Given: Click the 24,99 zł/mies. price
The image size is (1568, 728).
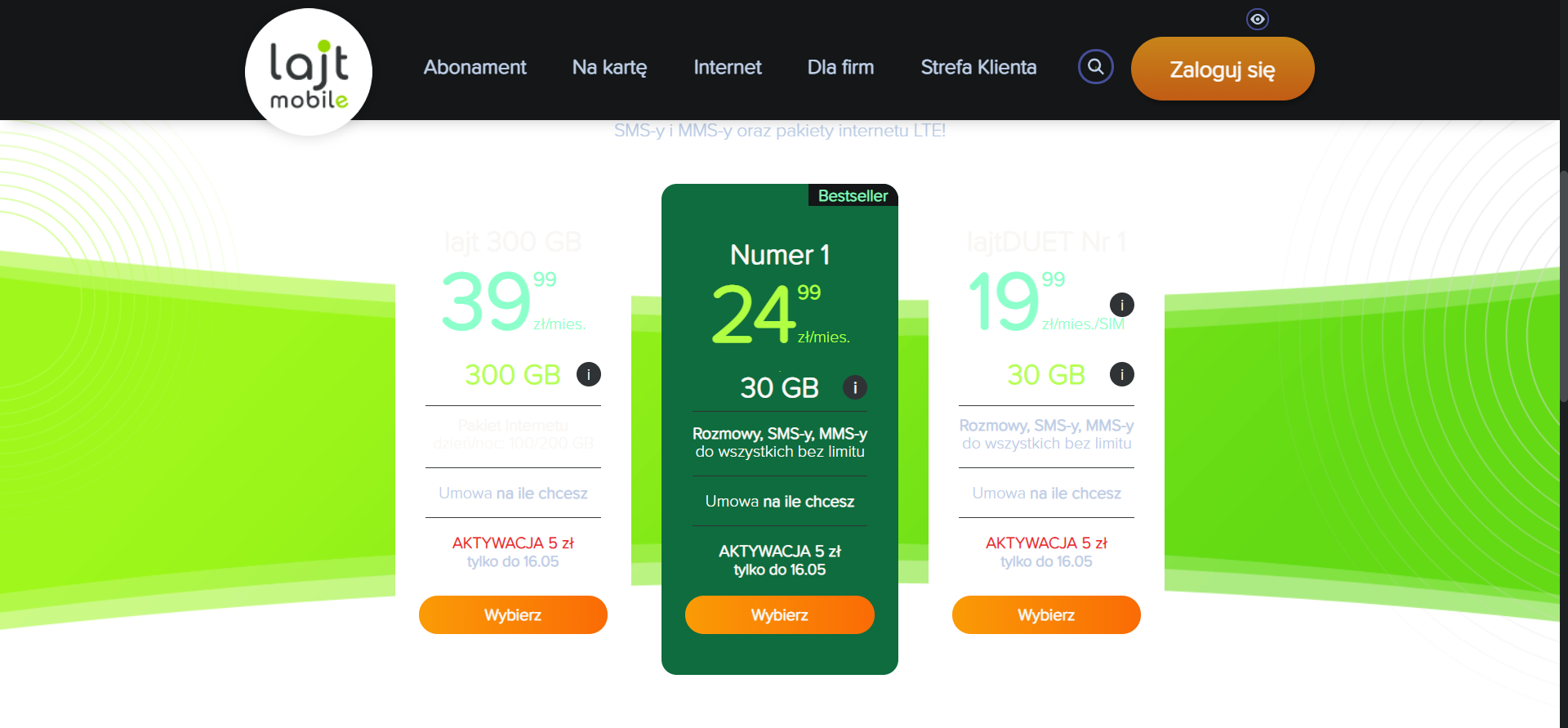Looking at the screenshot, I should (780, 315).
